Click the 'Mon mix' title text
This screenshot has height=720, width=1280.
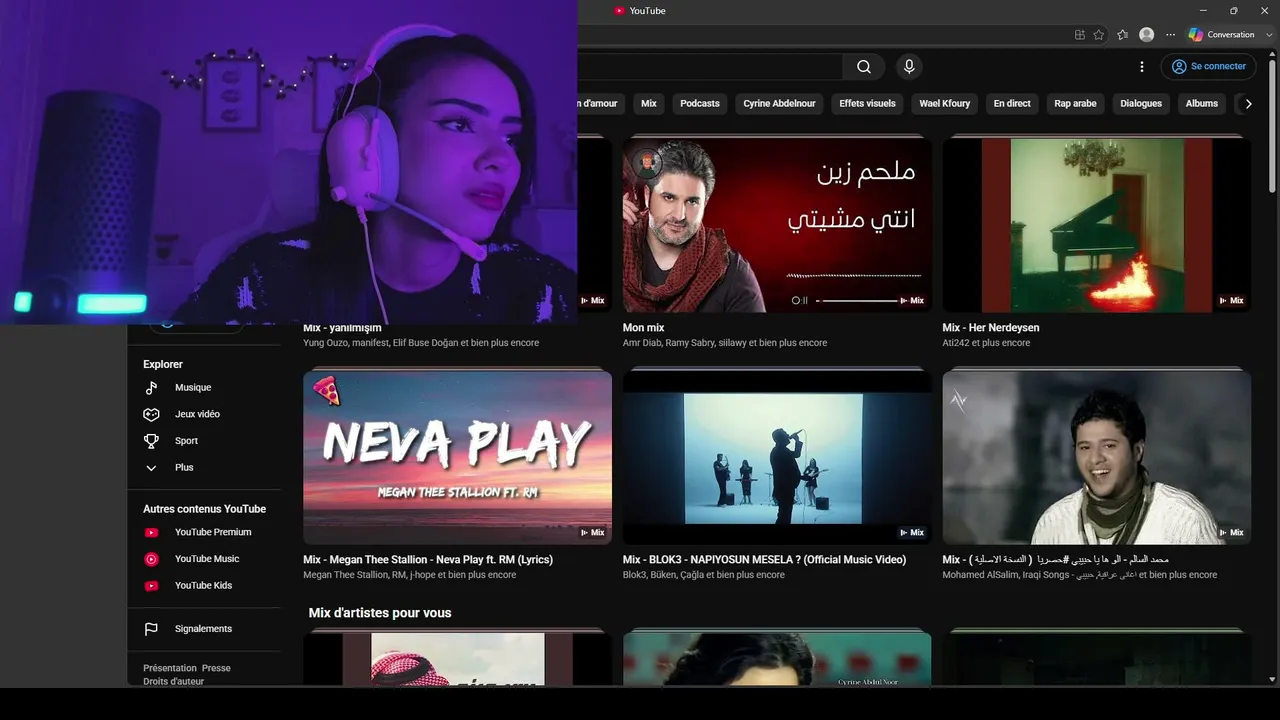(643, 328)
